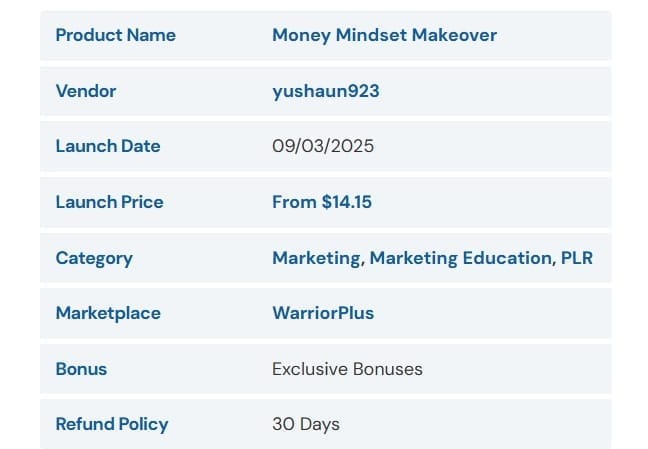Viewport: 648px width, 449px height.
Task: Select the PLR category link
Action: (576, 258)
